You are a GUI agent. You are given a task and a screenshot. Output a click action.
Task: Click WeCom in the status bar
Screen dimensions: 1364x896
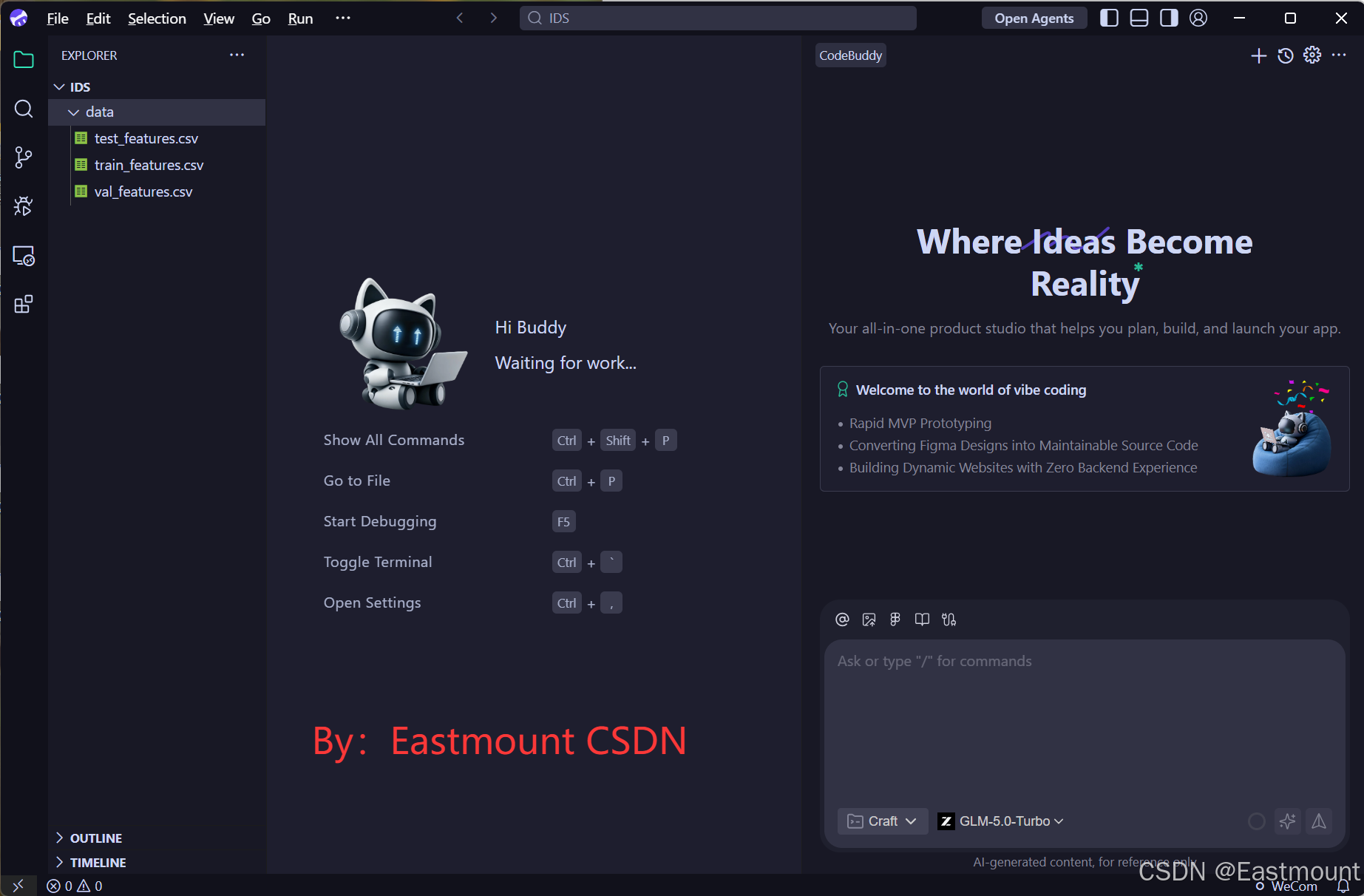(x=1286, y=886)
